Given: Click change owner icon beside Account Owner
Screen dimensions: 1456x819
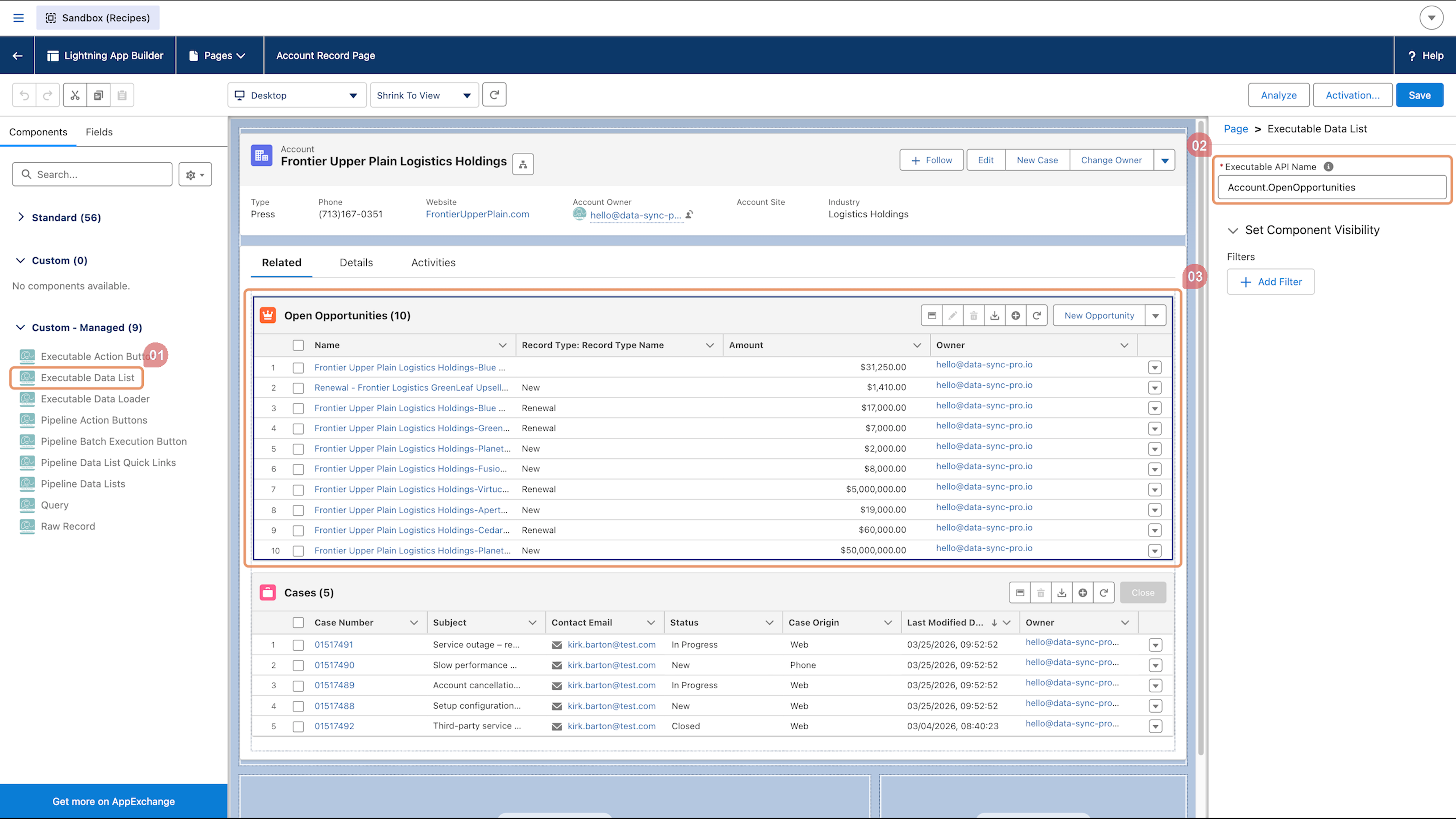Looking at the screenshot, I should pyautogui.click(x=689, y=215).
